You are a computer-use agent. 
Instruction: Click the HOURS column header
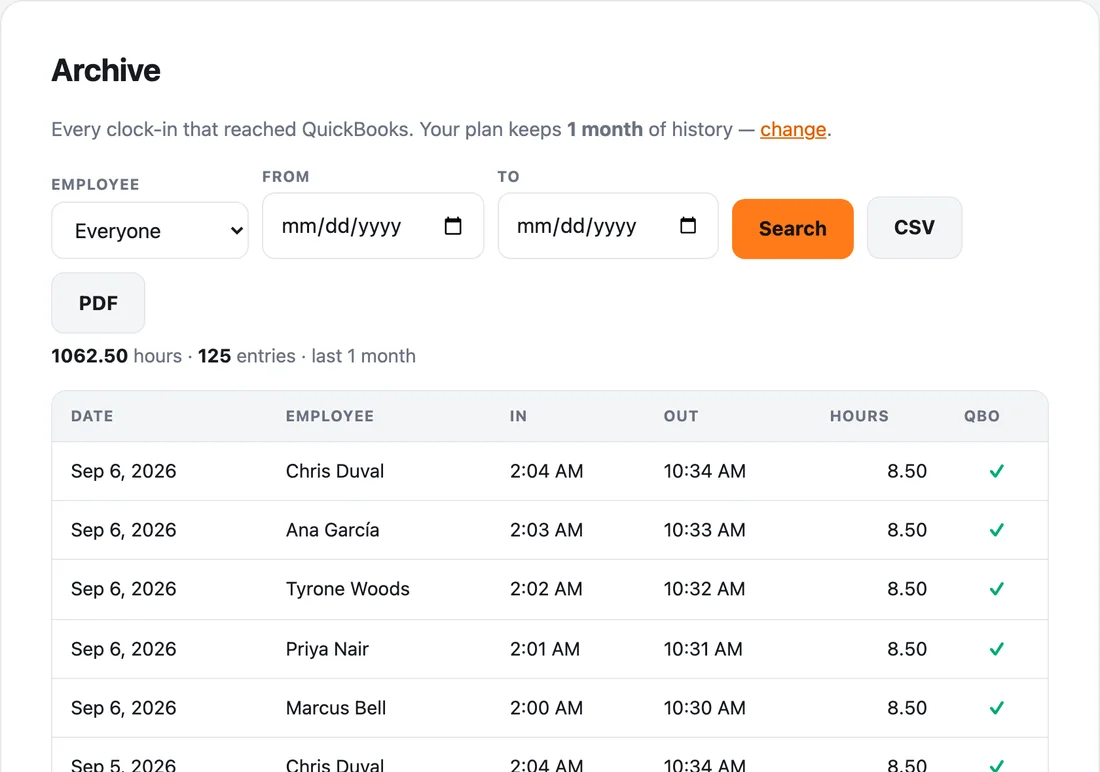pos(859,416)
